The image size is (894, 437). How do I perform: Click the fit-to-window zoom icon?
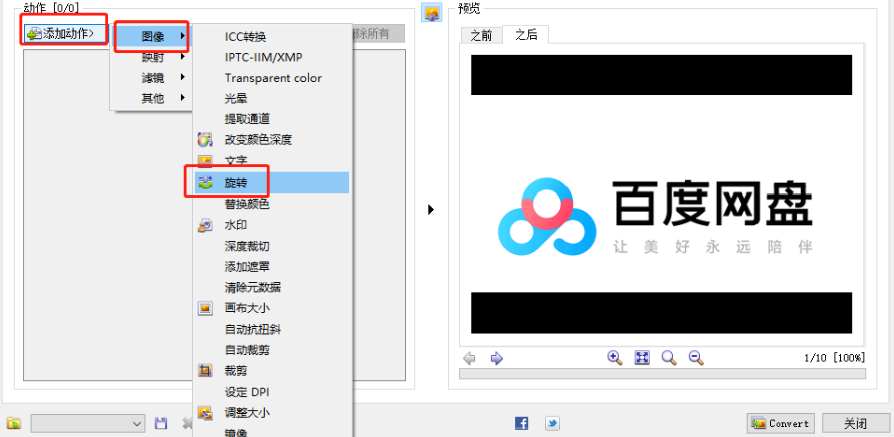click(x=642, y=358)
